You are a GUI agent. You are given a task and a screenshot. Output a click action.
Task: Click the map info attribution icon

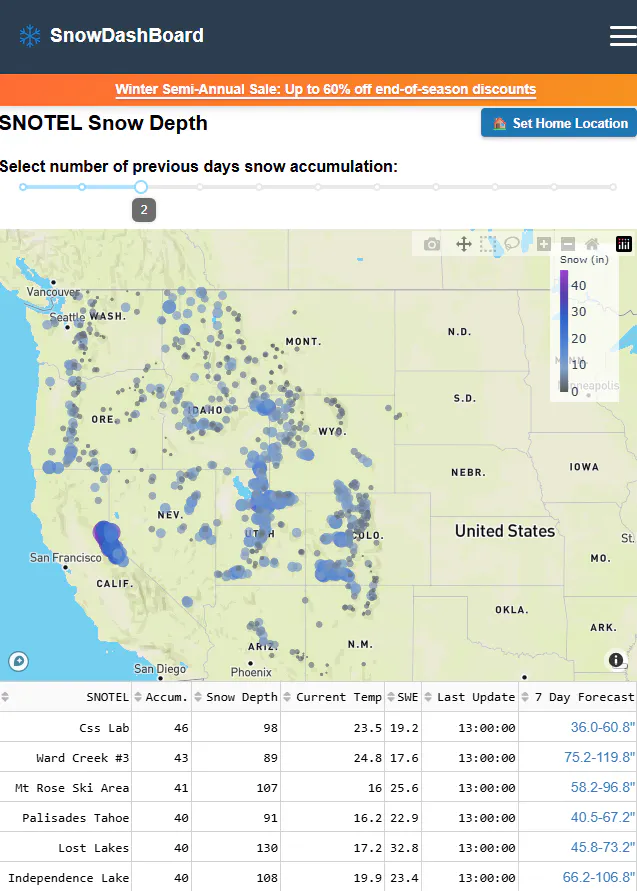click(x=615, y=660)
